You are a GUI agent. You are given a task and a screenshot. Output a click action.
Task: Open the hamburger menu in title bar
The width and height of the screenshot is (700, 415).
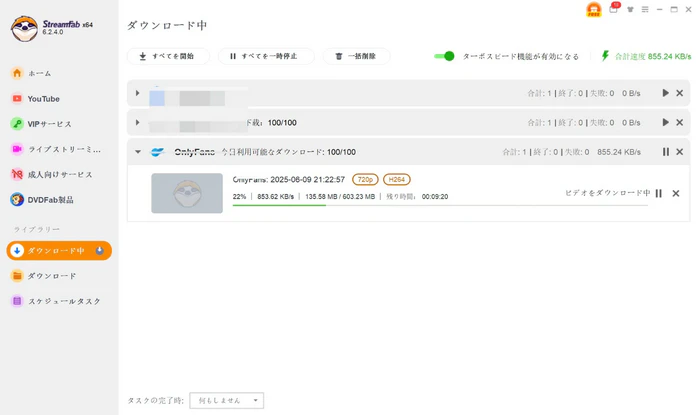point(645,9)
